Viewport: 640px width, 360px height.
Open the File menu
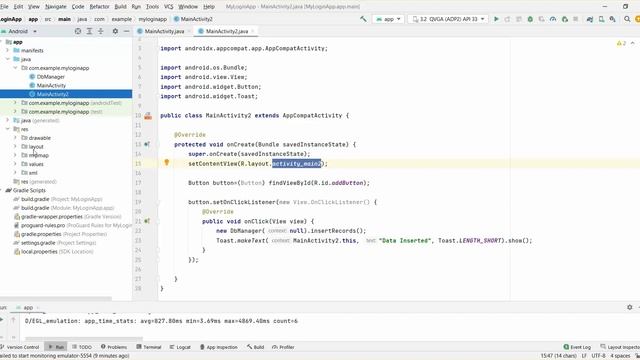tap(4, 7)
